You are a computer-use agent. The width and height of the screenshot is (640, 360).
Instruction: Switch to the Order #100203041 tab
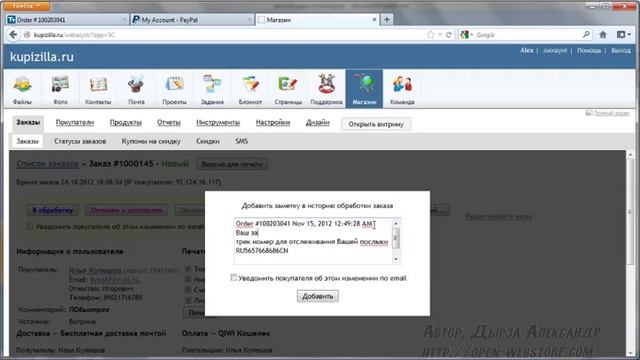point(67,20)
